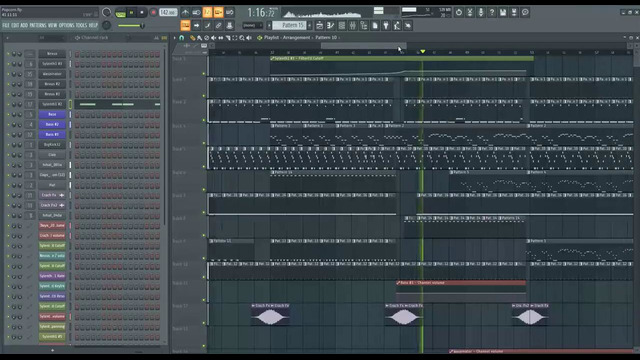
Task: Toggle song/pattern mode switch
Action: (x=120, y=13)
